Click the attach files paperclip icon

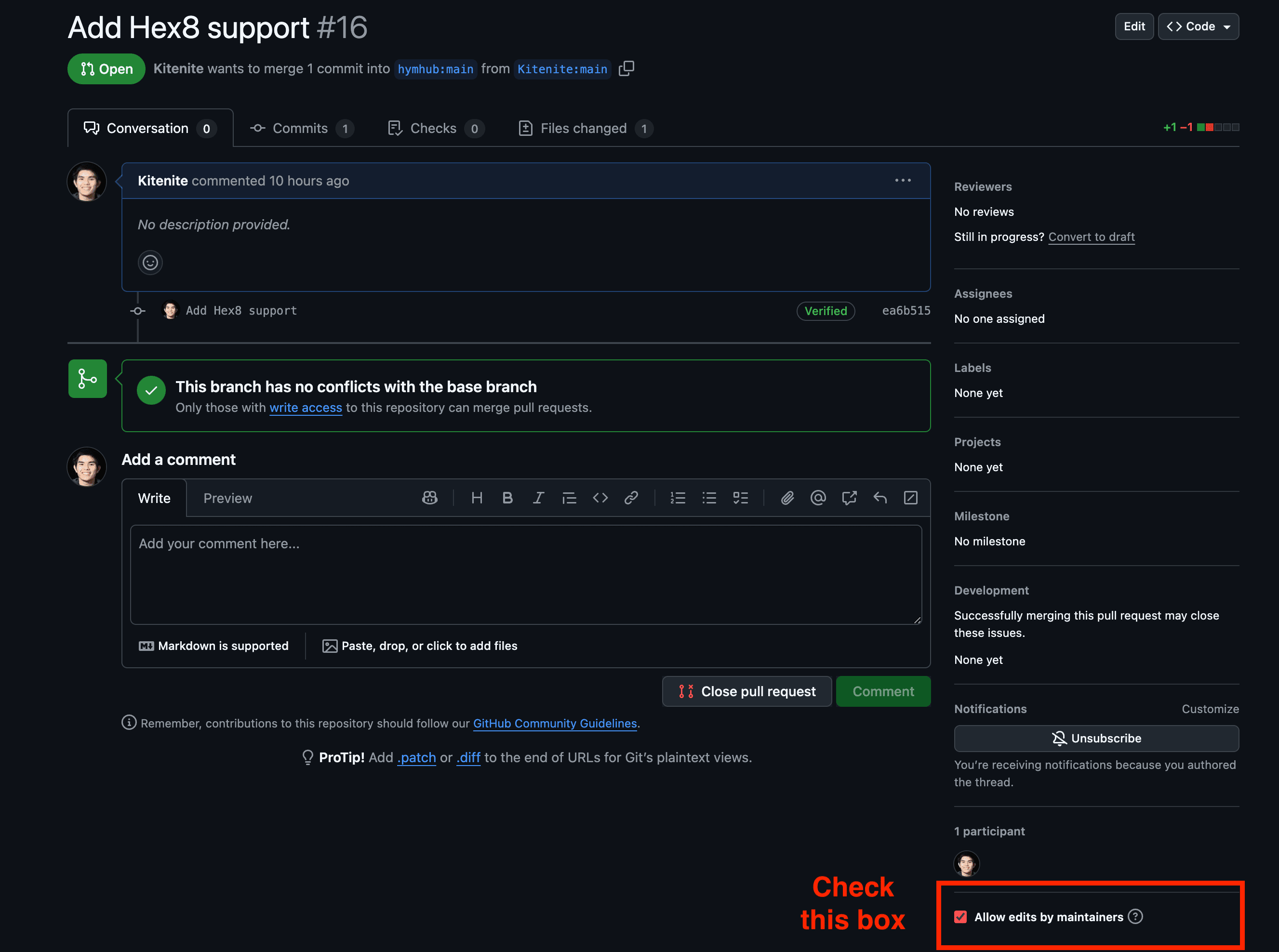coord(787,498)
